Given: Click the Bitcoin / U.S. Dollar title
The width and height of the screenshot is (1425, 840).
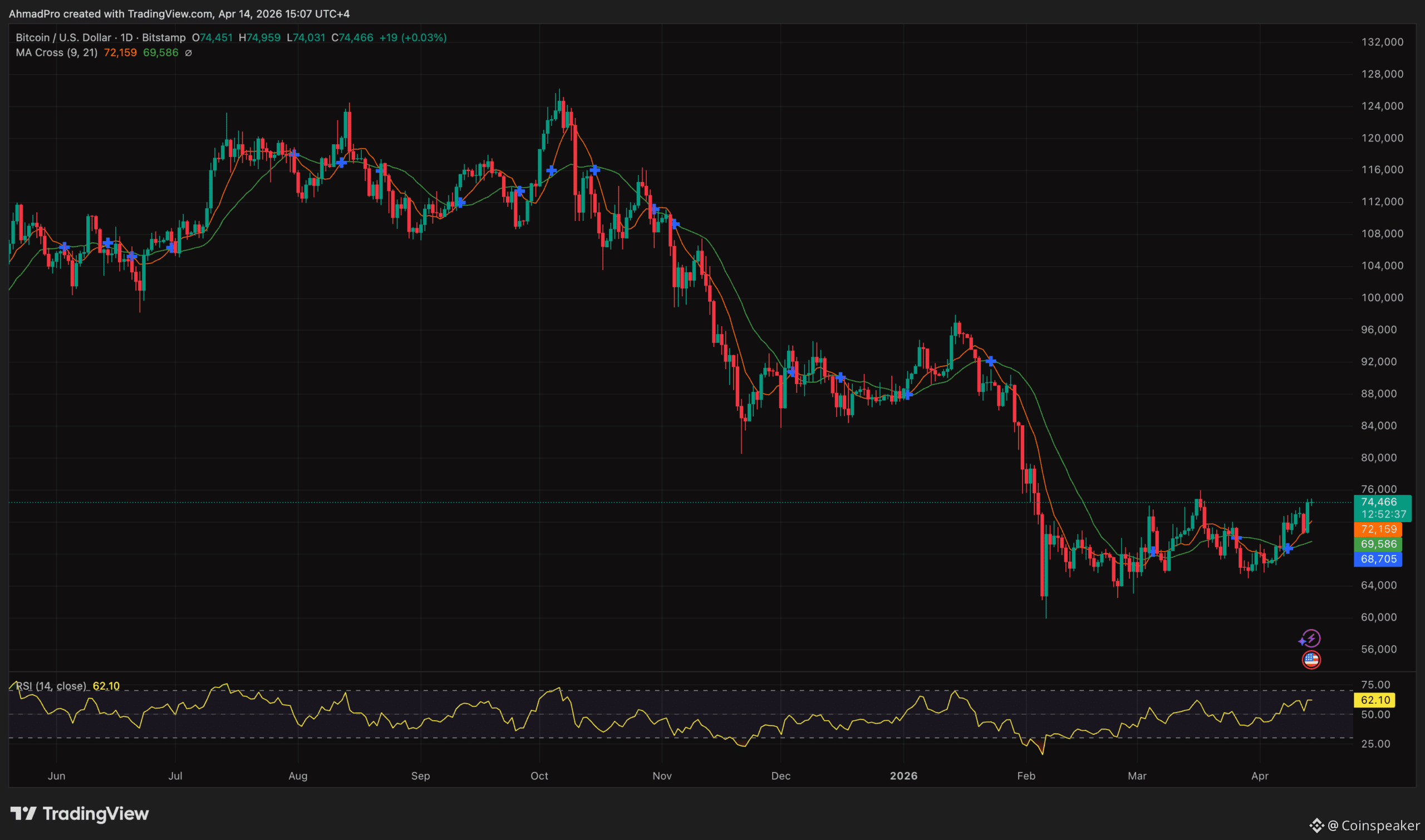Looking at the screenshot, I should [x=63, y=37].
